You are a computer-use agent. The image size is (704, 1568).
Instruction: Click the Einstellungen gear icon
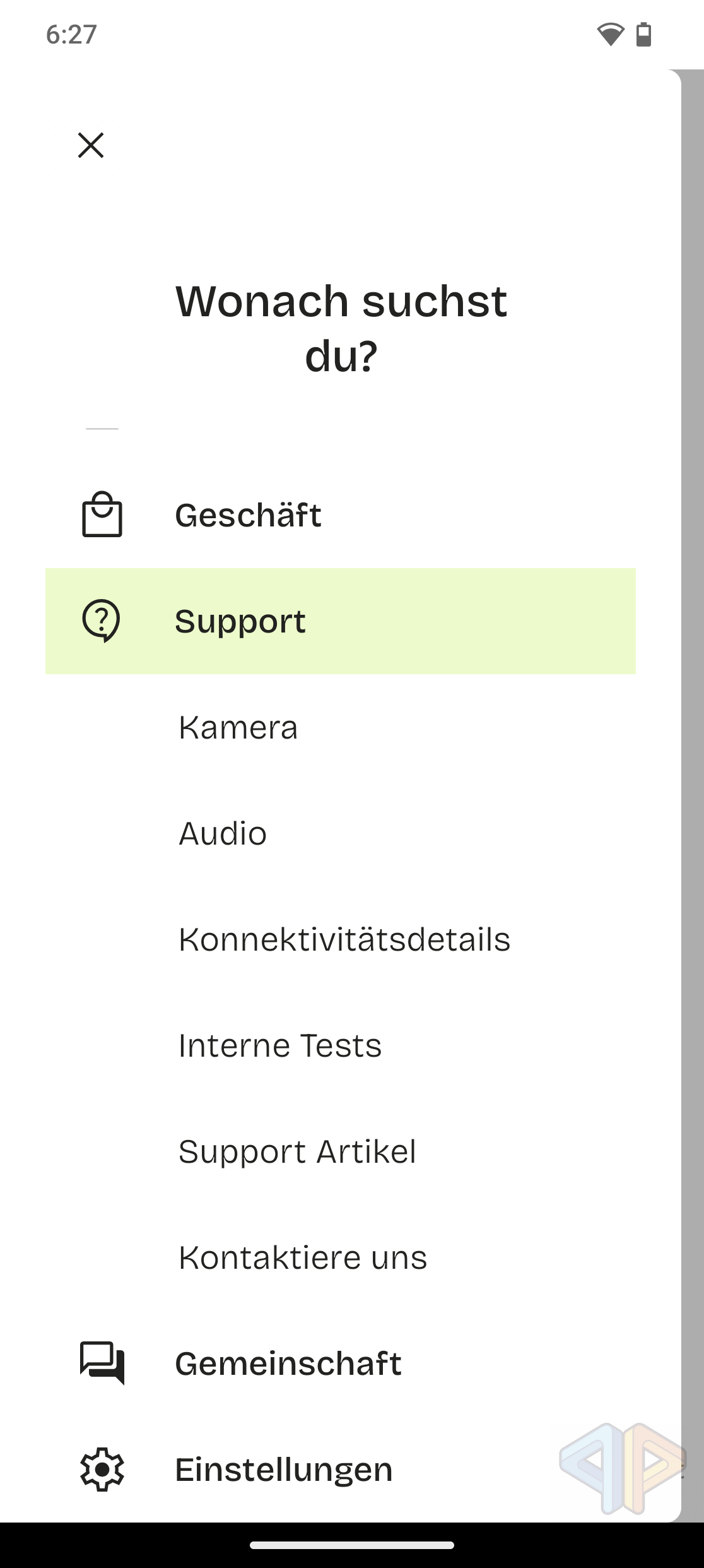click(x=102, y=1469)
